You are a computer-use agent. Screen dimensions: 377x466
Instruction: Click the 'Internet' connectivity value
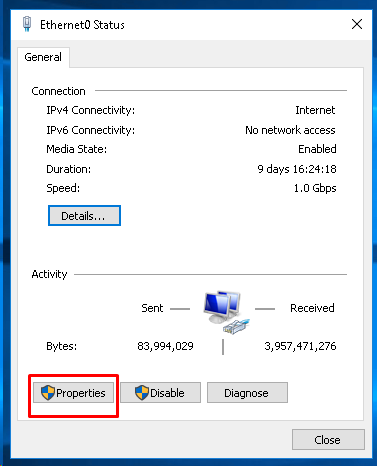coord(315,110)
